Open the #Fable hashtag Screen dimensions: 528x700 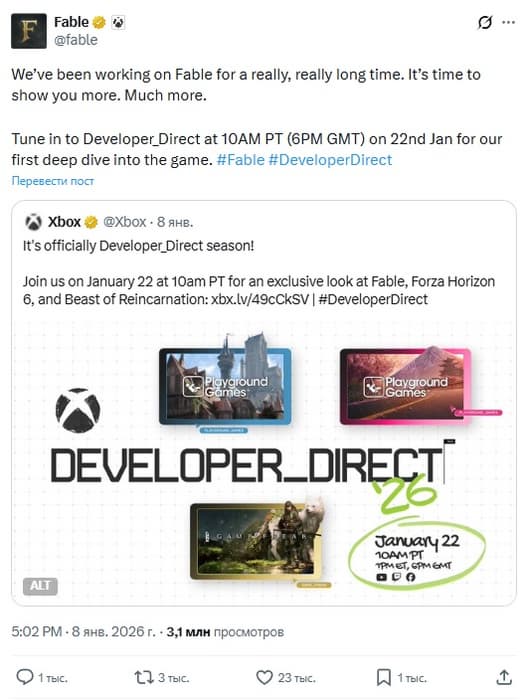(x=241, y=160)
